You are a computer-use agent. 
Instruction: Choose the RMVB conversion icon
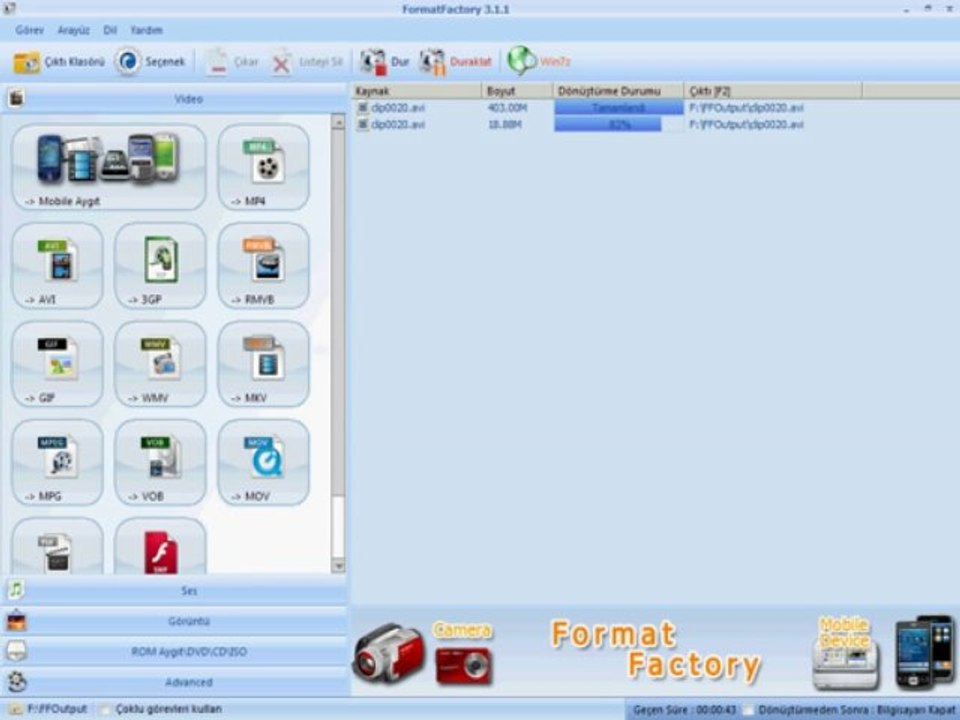point(263,266)
